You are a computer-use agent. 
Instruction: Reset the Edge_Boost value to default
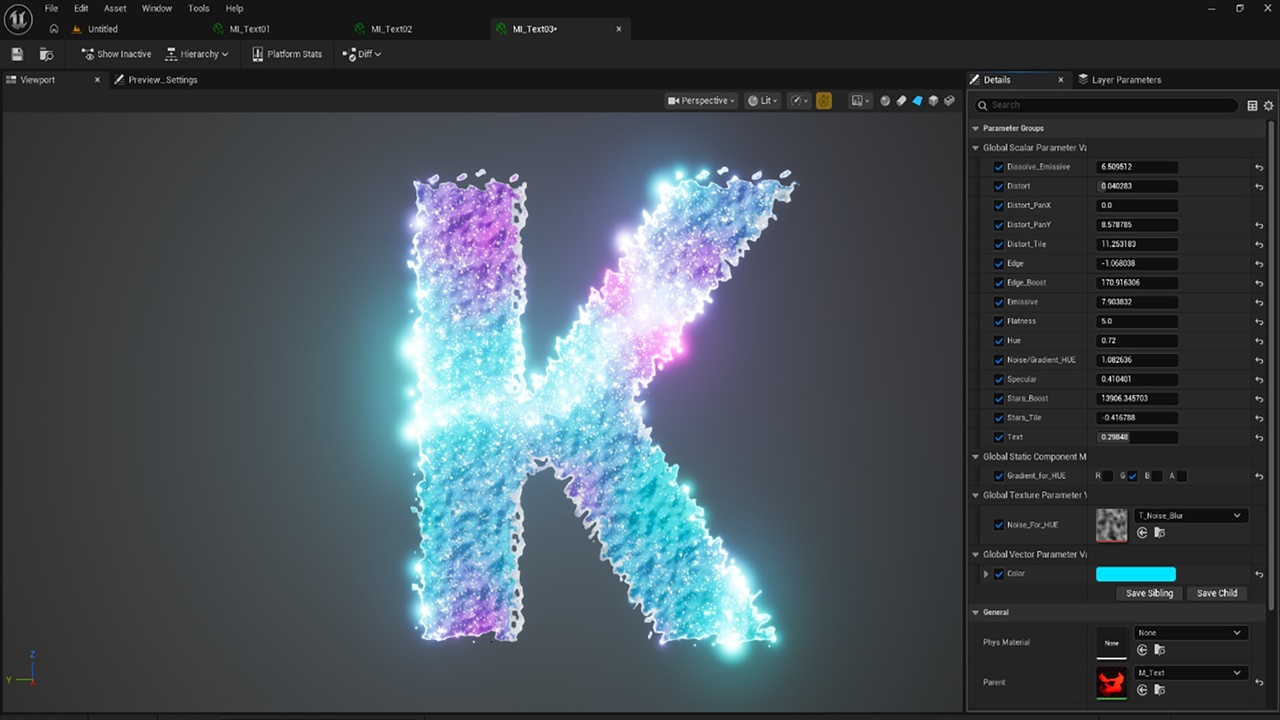click(x=1259, y=283)
